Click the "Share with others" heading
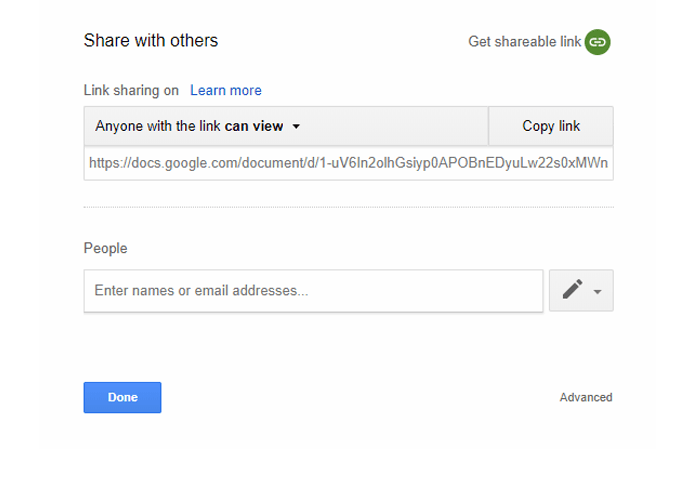Image resolution: width=680 pixels, height=480 pixels. 151,41
